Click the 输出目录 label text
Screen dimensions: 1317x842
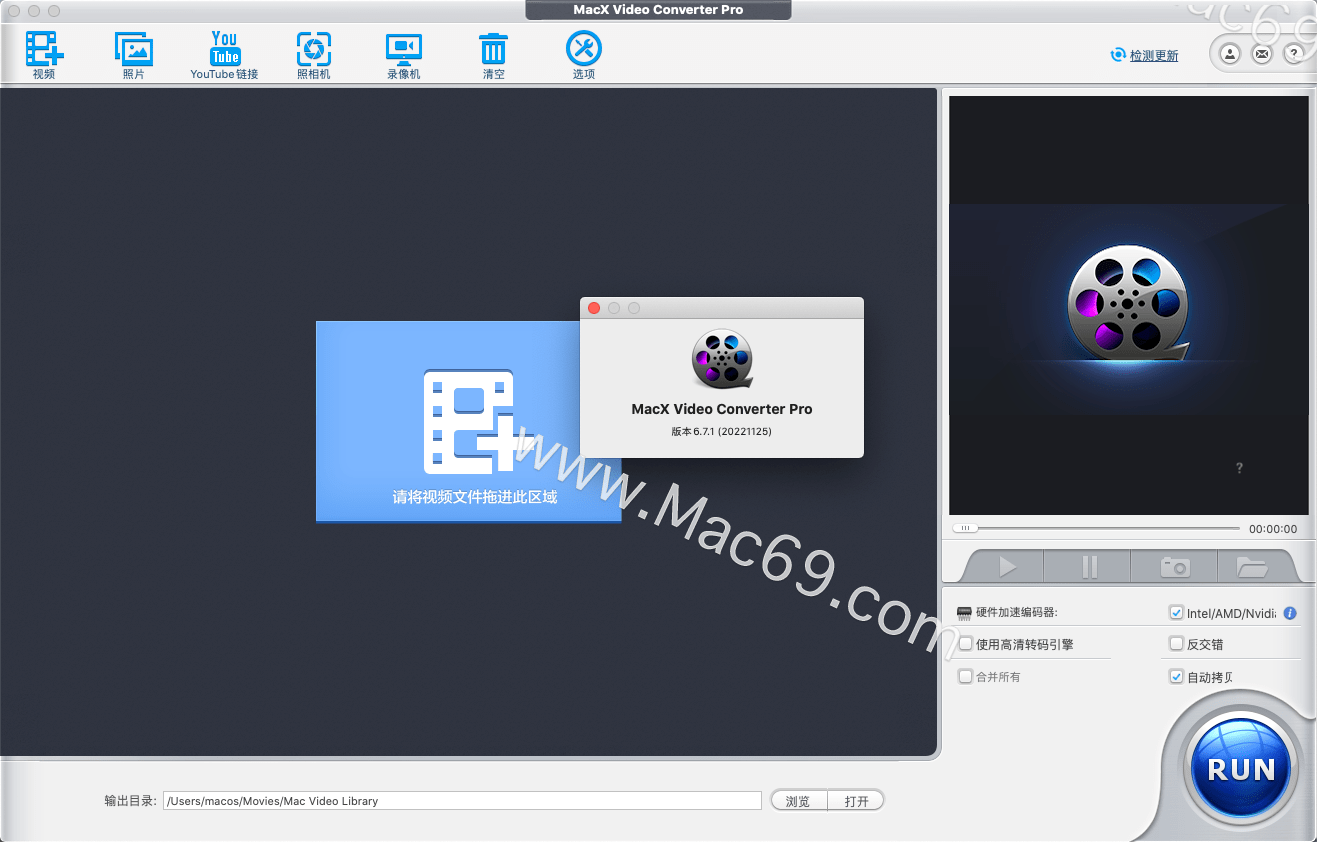click(130, 801)
